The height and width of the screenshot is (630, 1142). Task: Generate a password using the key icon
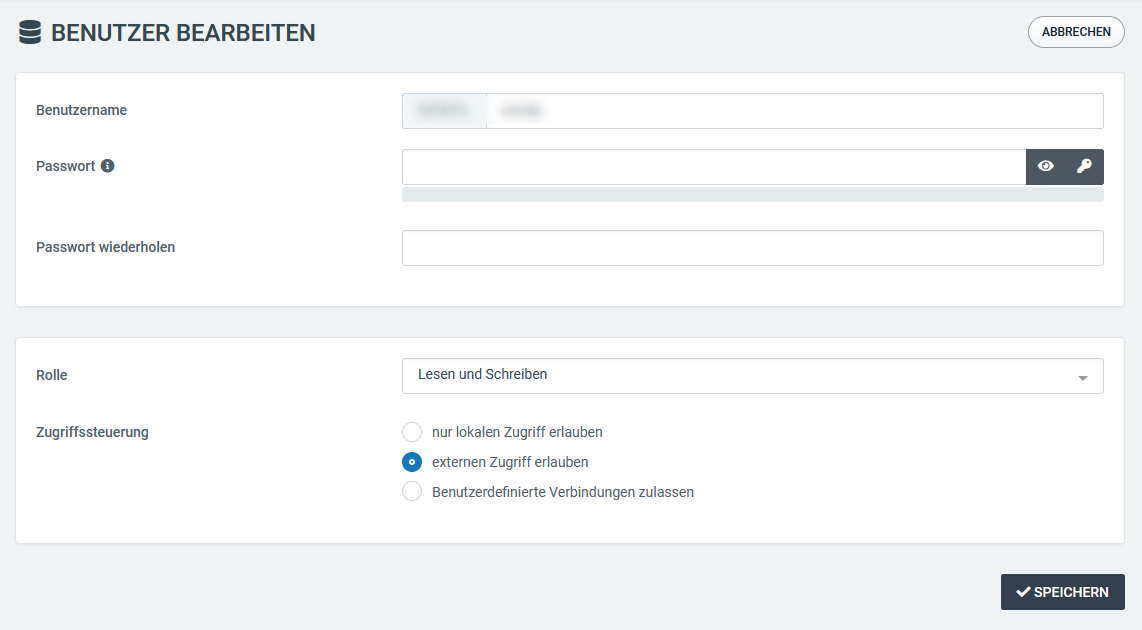pos(1084,167)
